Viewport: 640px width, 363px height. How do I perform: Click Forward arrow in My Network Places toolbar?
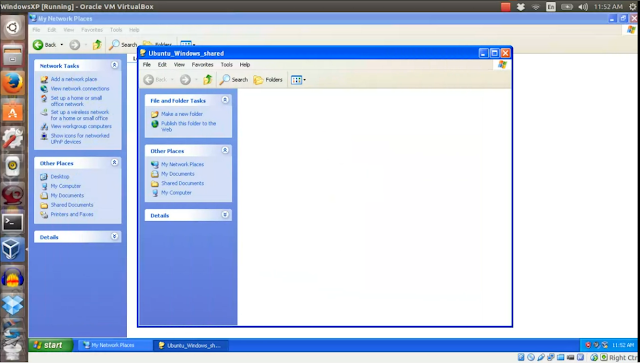click(74, 45)
